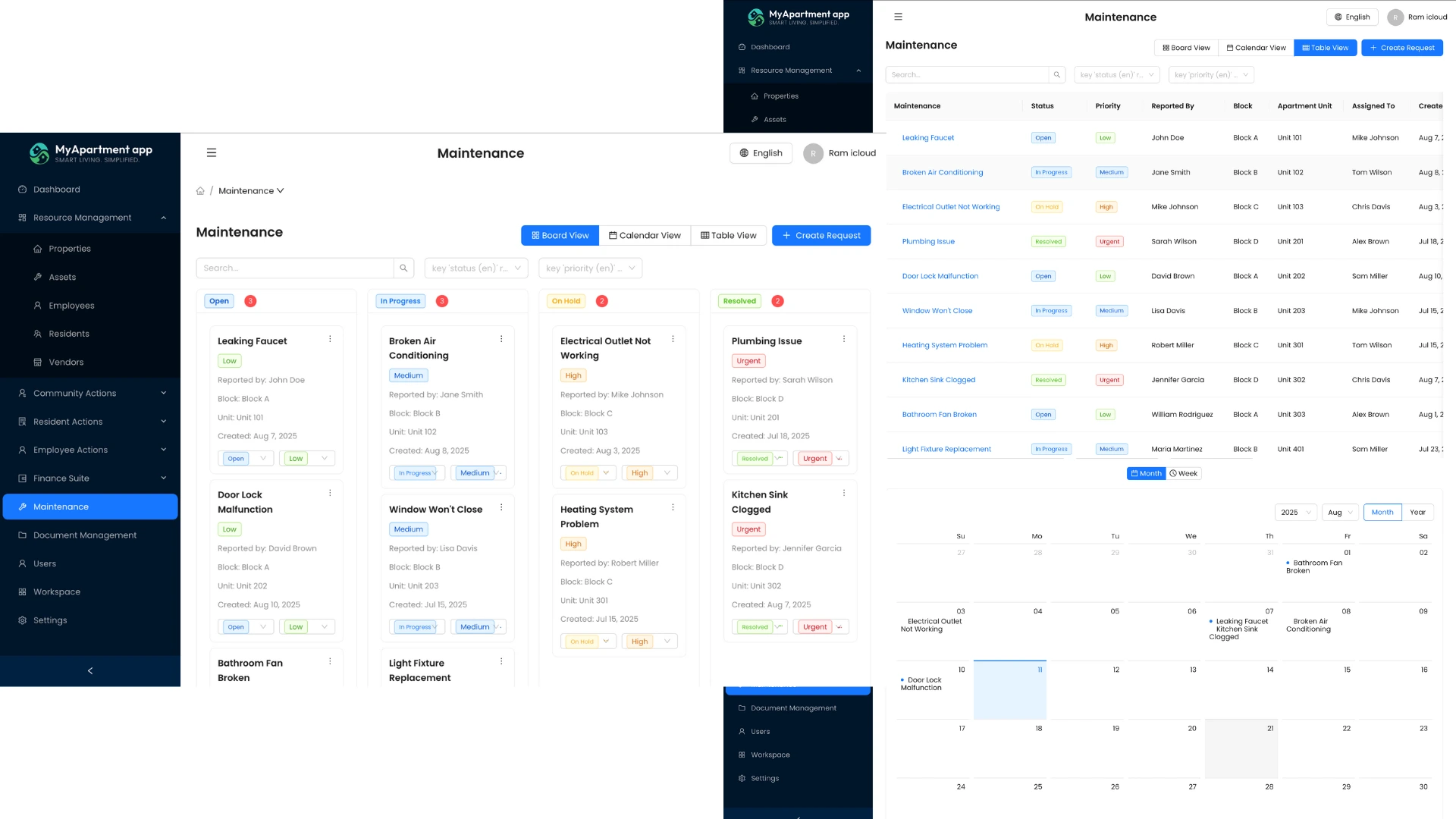Click English language button in board view
Screen dimensions: 1456x819
[x=761, y=153]
